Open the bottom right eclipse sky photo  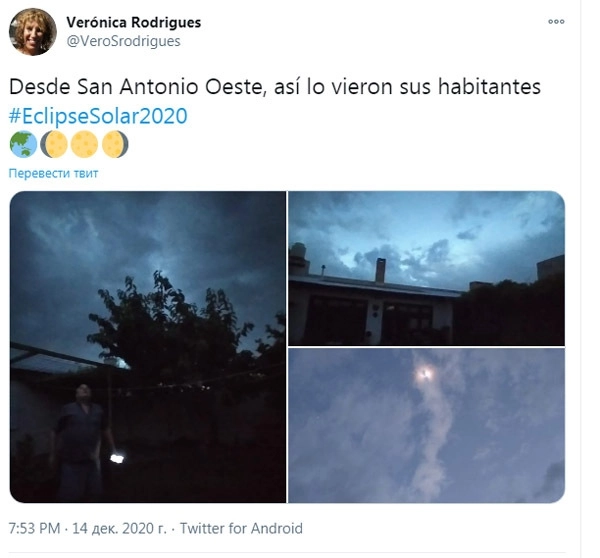pos(426,426)
